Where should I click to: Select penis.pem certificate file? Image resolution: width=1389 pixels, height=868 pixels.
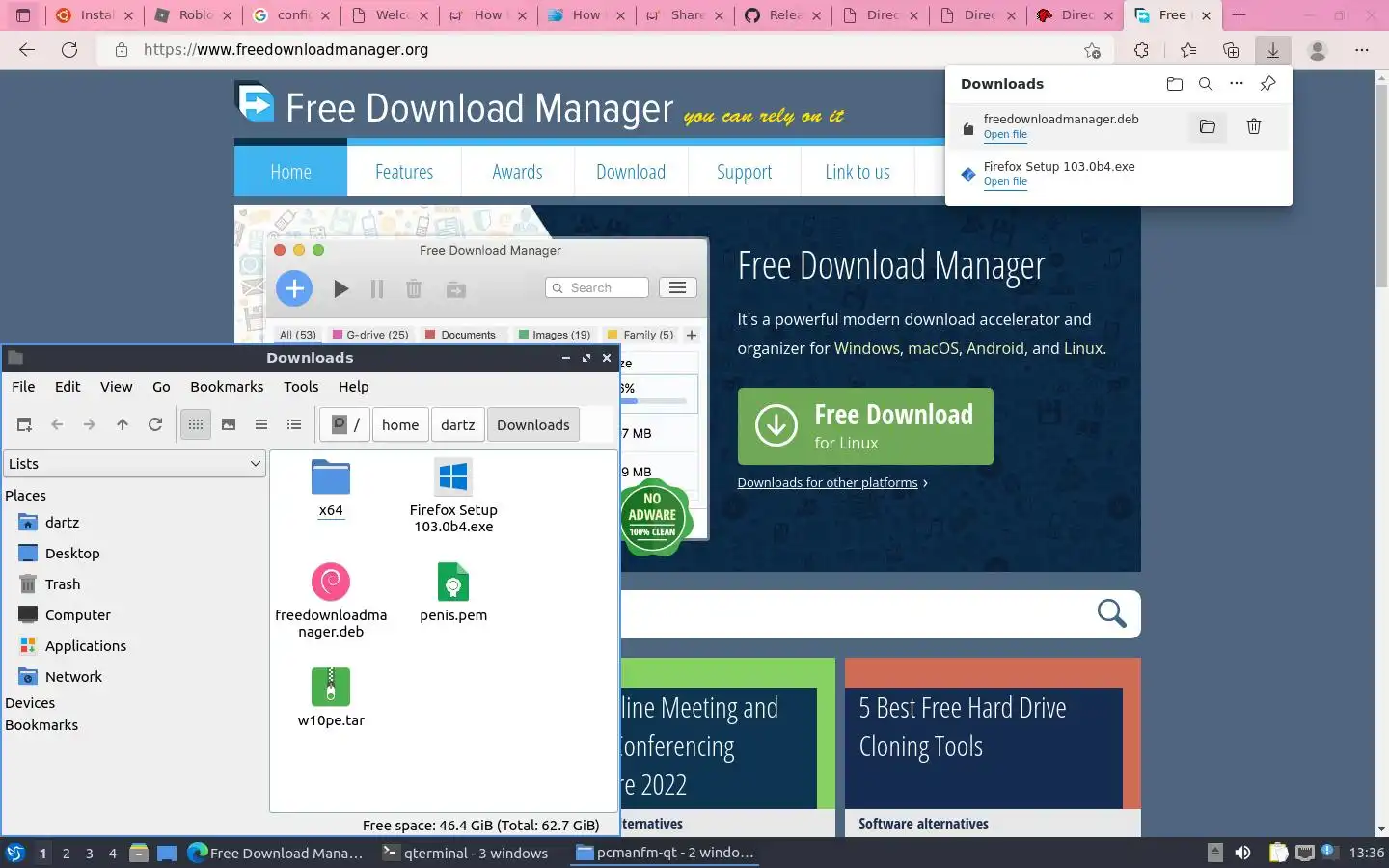(x=453, y=591)
